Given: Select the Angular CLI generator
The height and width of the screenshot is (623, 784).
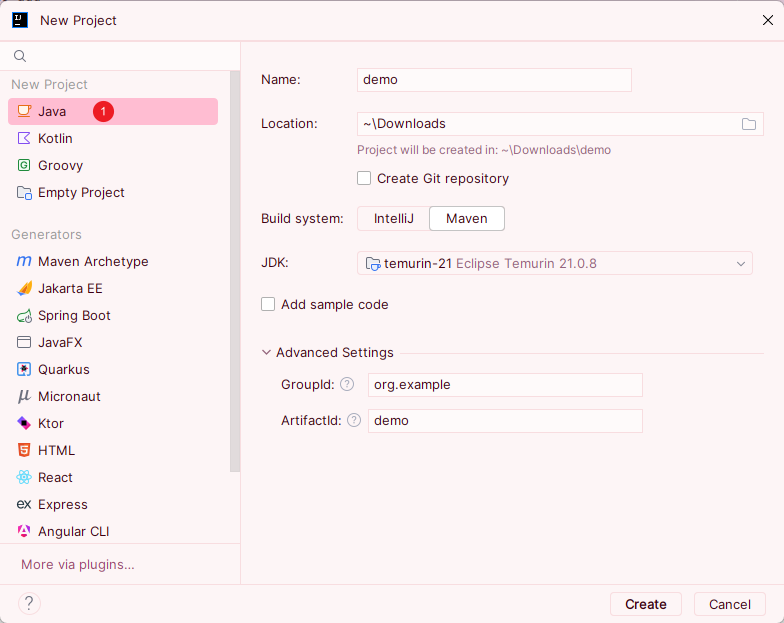Looking at the screenshot, I should point(113,532).
